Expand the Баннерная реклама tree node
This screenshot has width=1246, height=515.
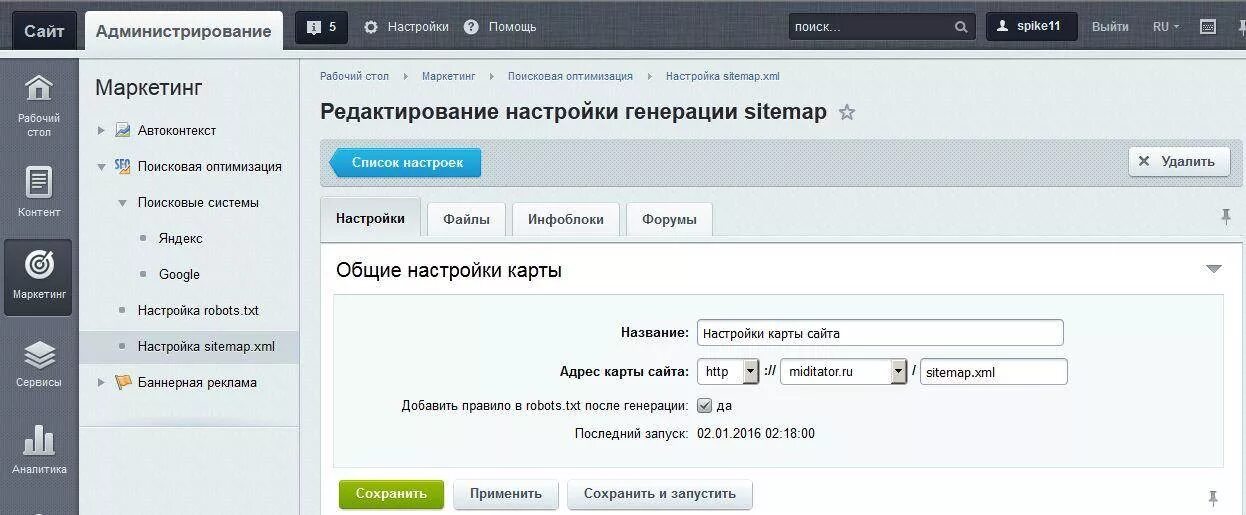click(x=101, y=382)
